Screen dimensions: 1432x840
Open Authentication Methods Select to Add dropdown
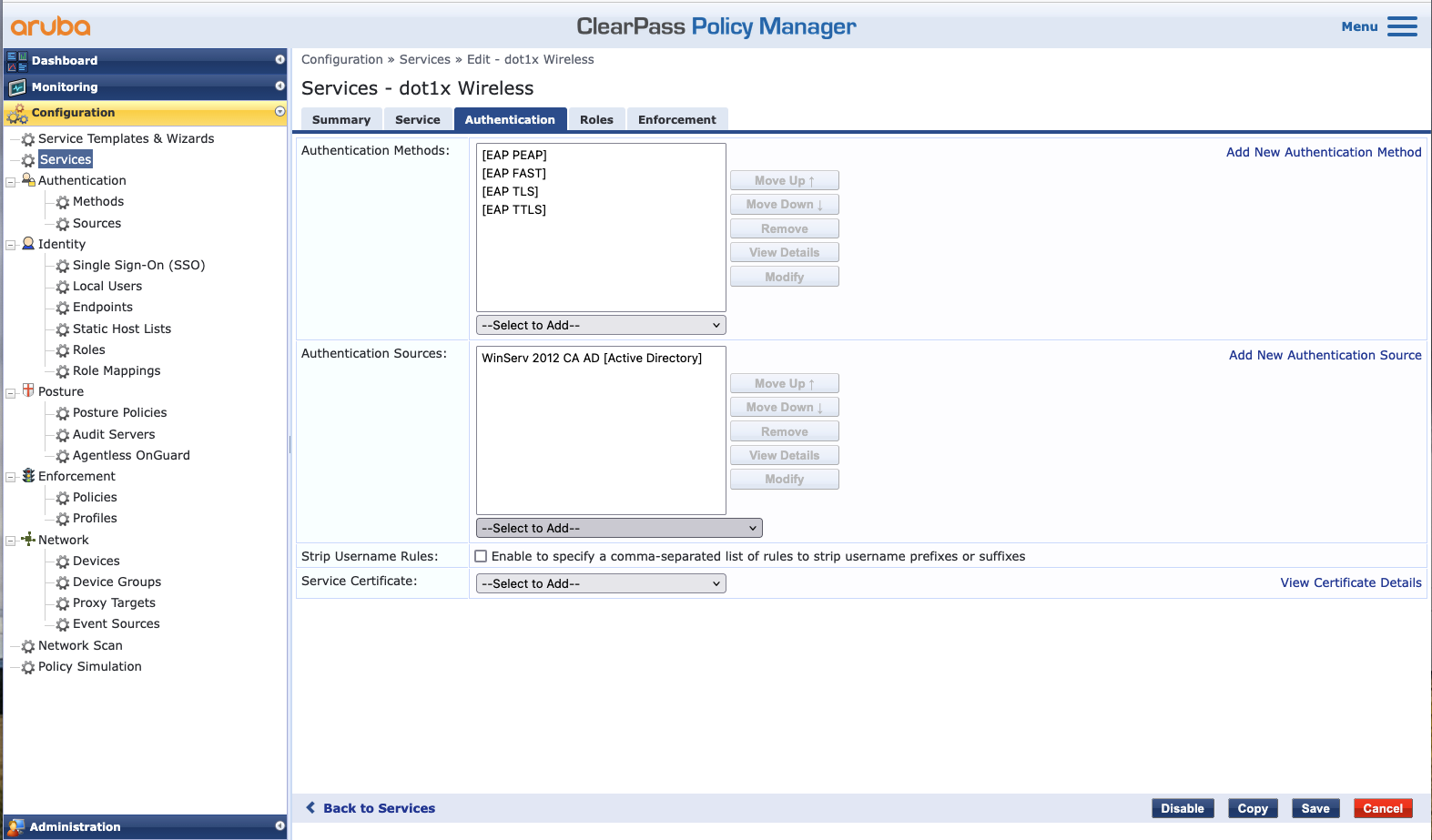(601, 325)
